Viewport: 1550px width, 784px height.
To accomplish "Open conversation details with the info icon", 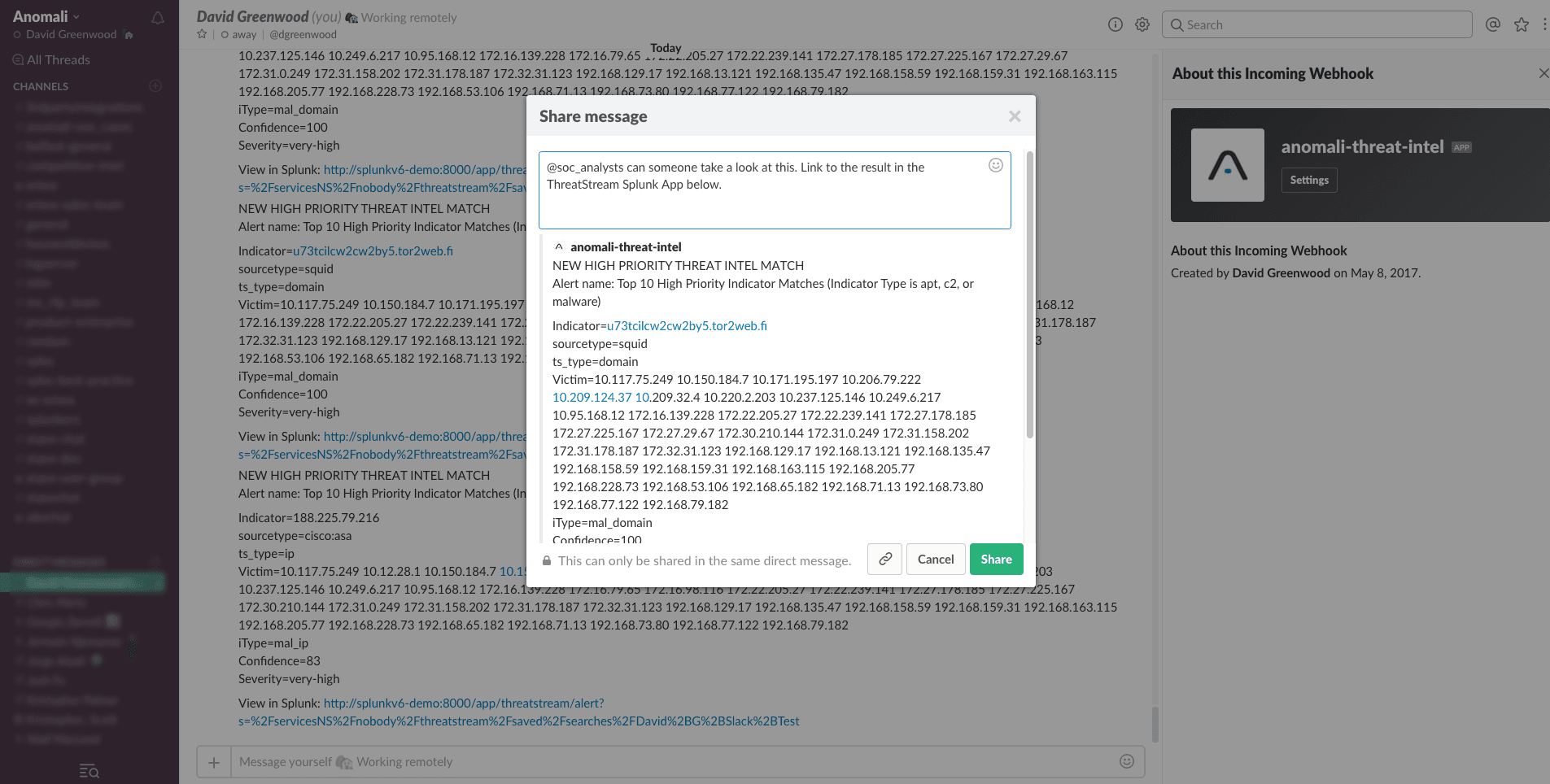I will coord(1115,24).
